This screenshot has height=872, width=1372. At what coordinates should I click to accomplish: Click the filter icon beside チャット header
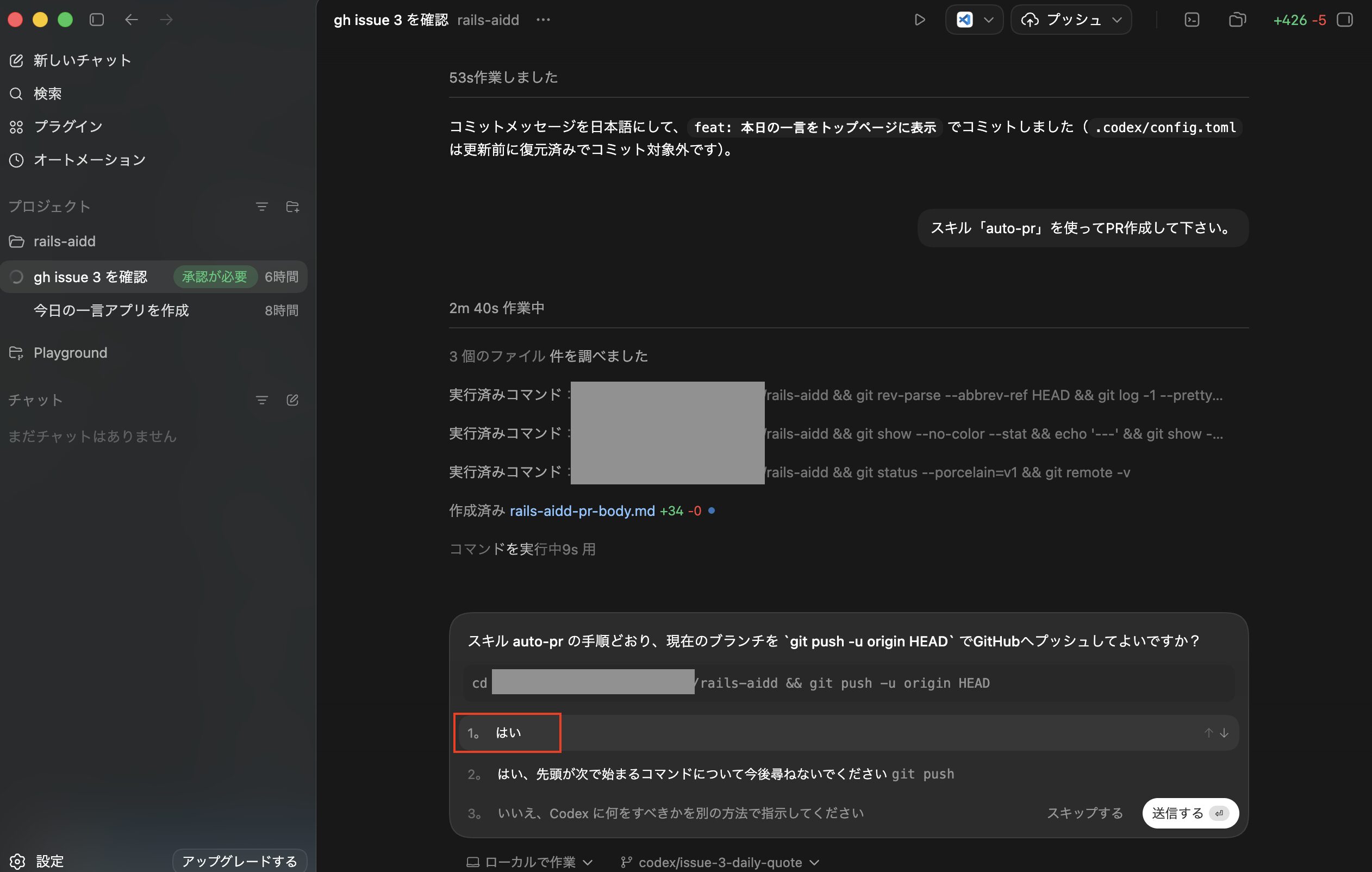[261, 400]
